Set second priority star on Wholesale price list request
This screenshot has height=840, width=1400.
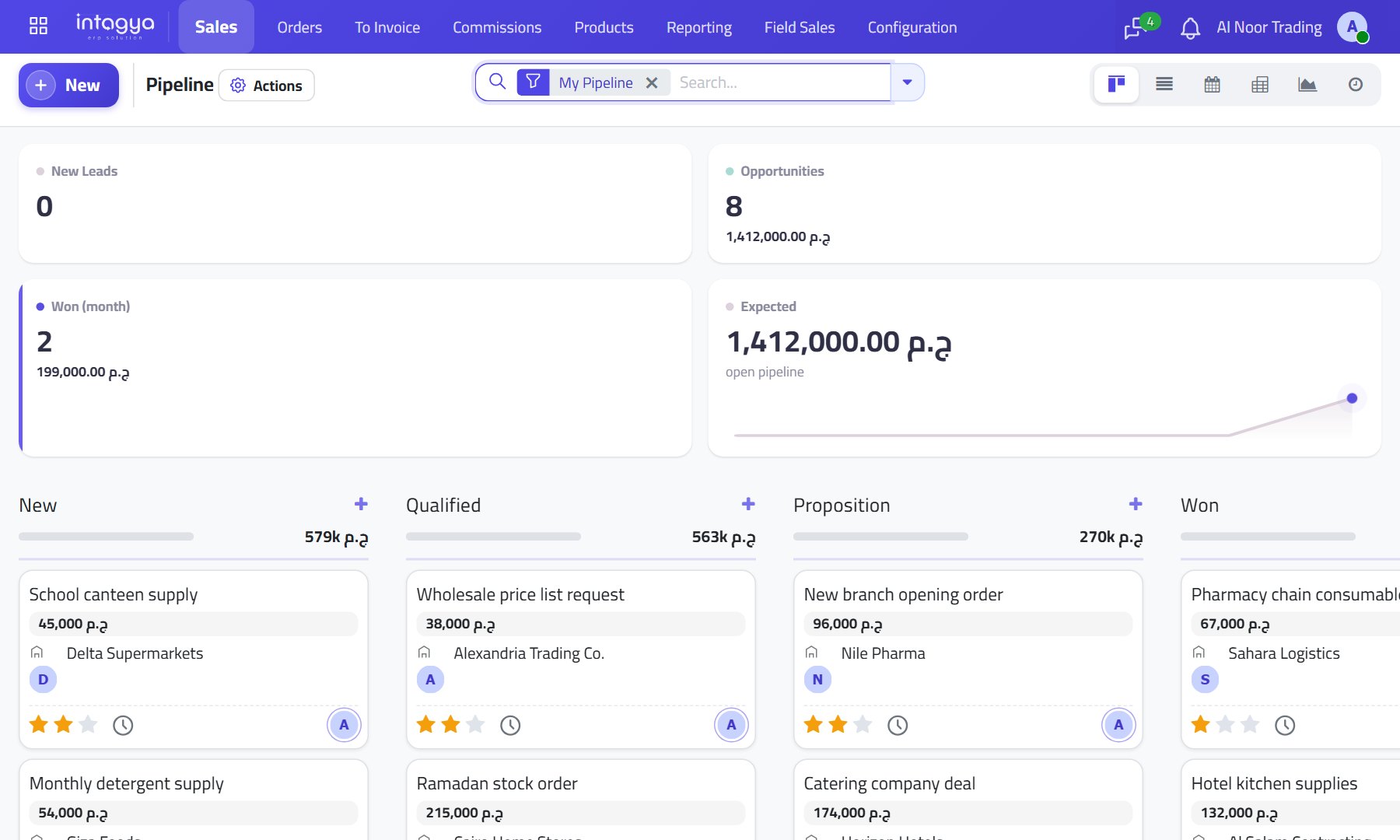(451, 725)
